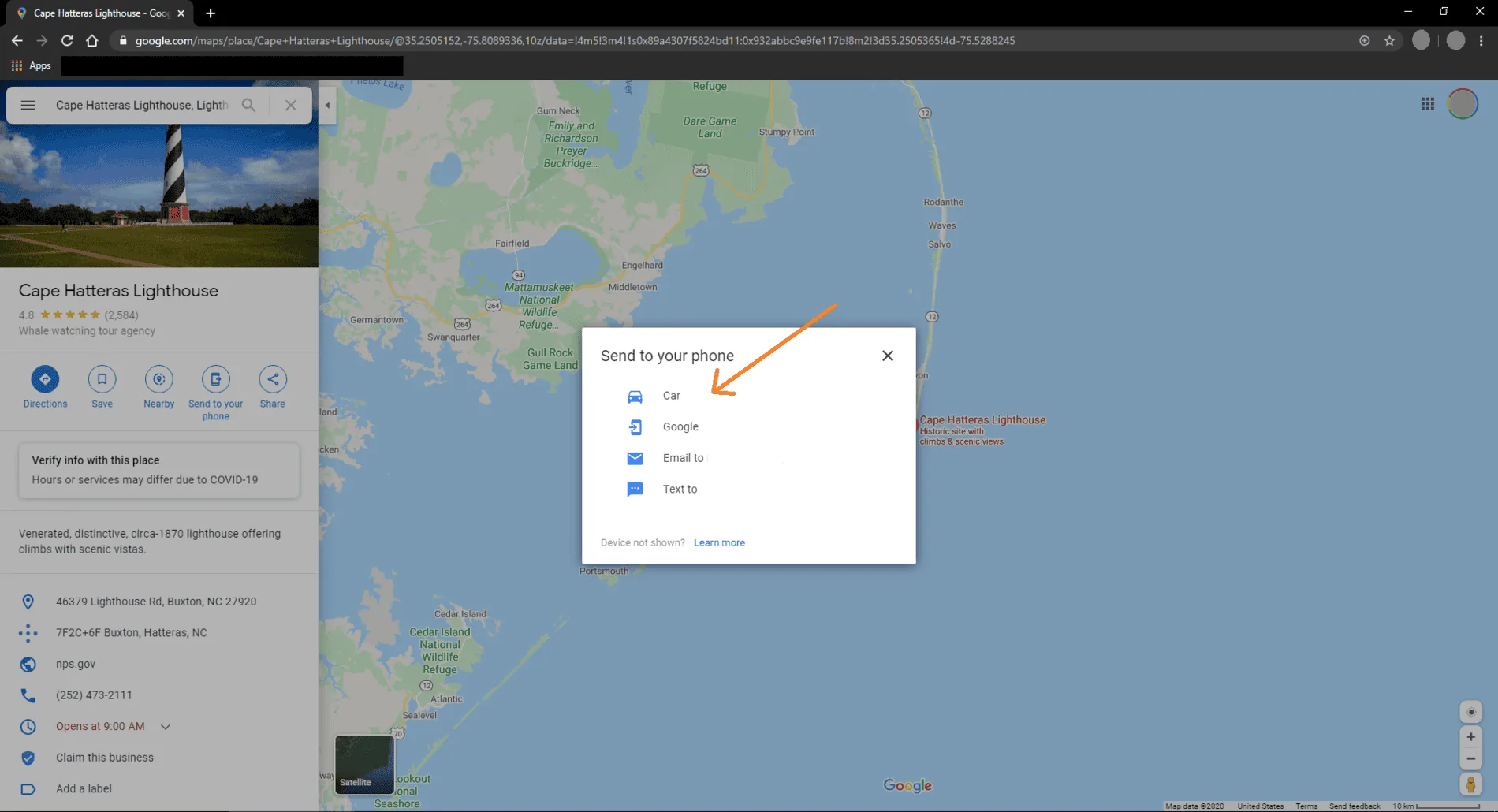The height and width of the screenshot is (812, 1498).
Task: Click the address bar URL
Action: 575,41
